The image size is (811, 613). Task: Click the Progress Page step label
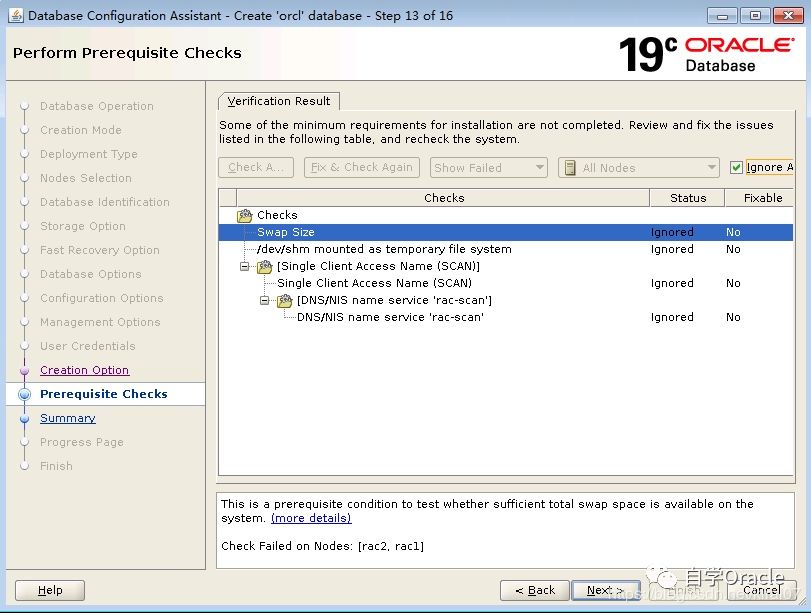point(82,442)
